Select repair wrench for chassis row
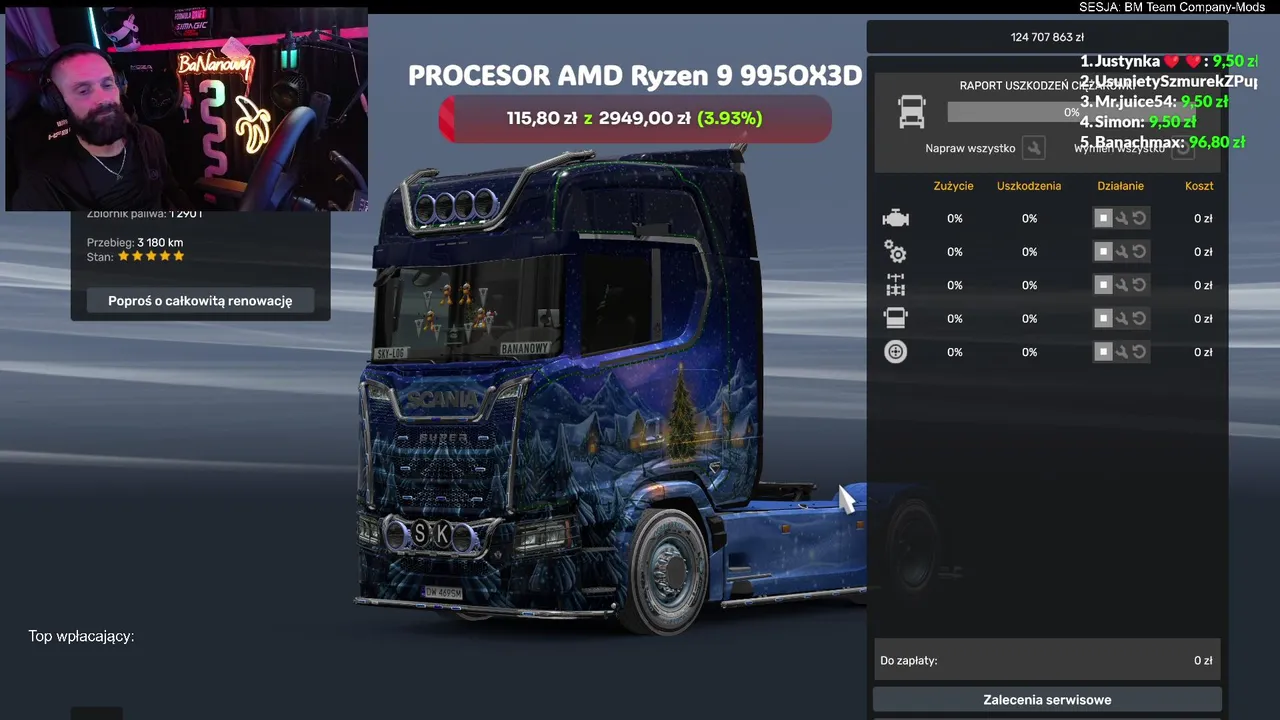The height and width of the screenshot is (720, 1280). tap(1121, 285)
